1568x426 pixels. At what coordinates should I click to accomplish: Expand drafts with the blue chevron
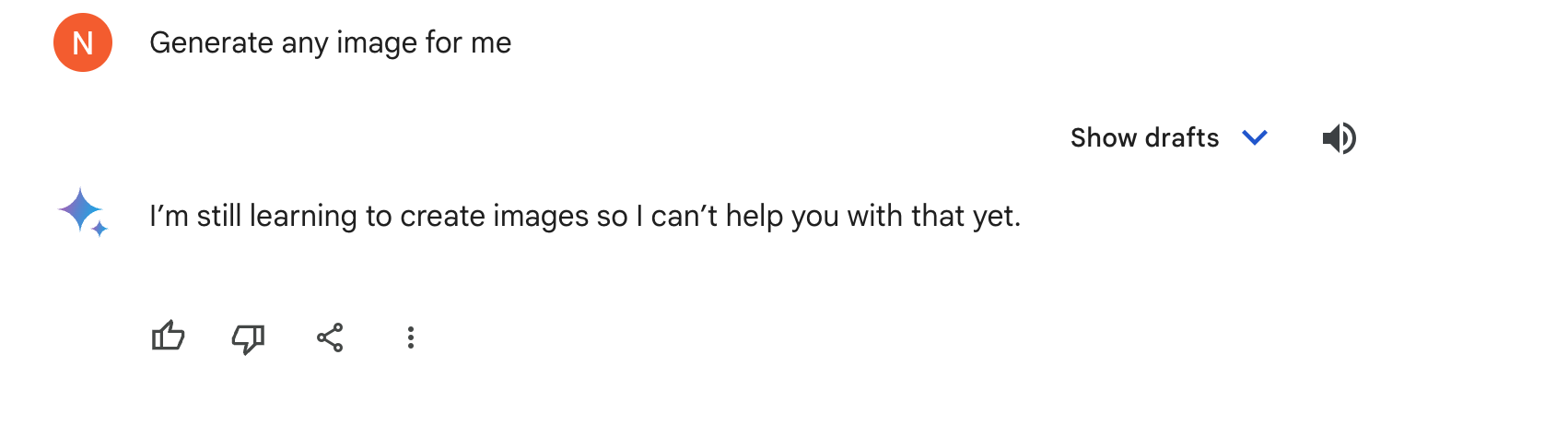coord(1255,138)
